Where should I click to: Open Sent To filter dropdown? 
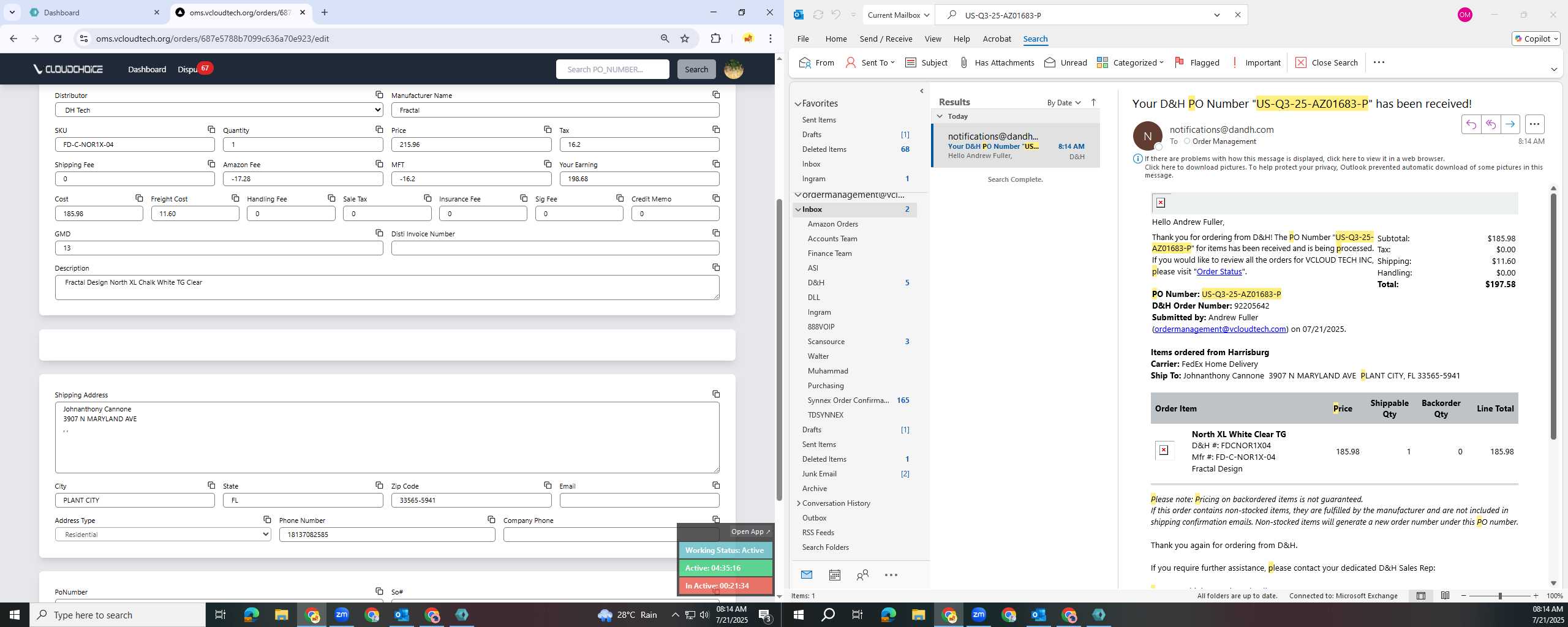(870, 62)
